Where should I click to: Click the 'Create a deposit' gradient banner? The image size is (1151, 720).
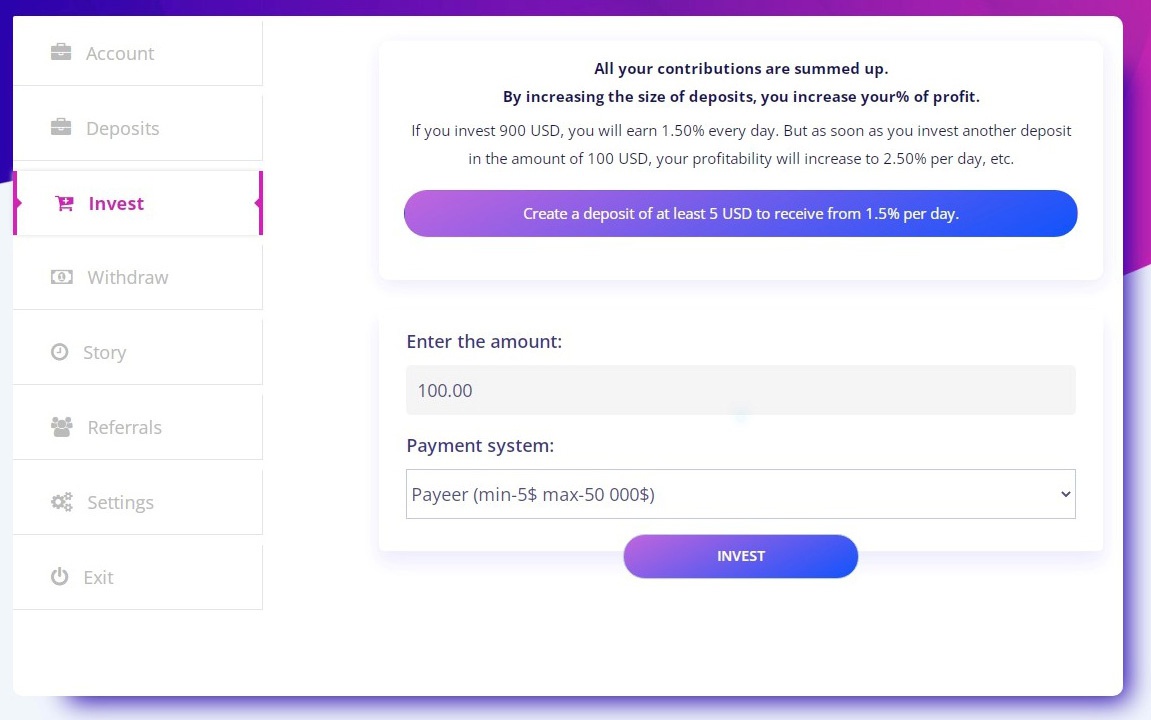pyautogui.click(x=740, y=214)
